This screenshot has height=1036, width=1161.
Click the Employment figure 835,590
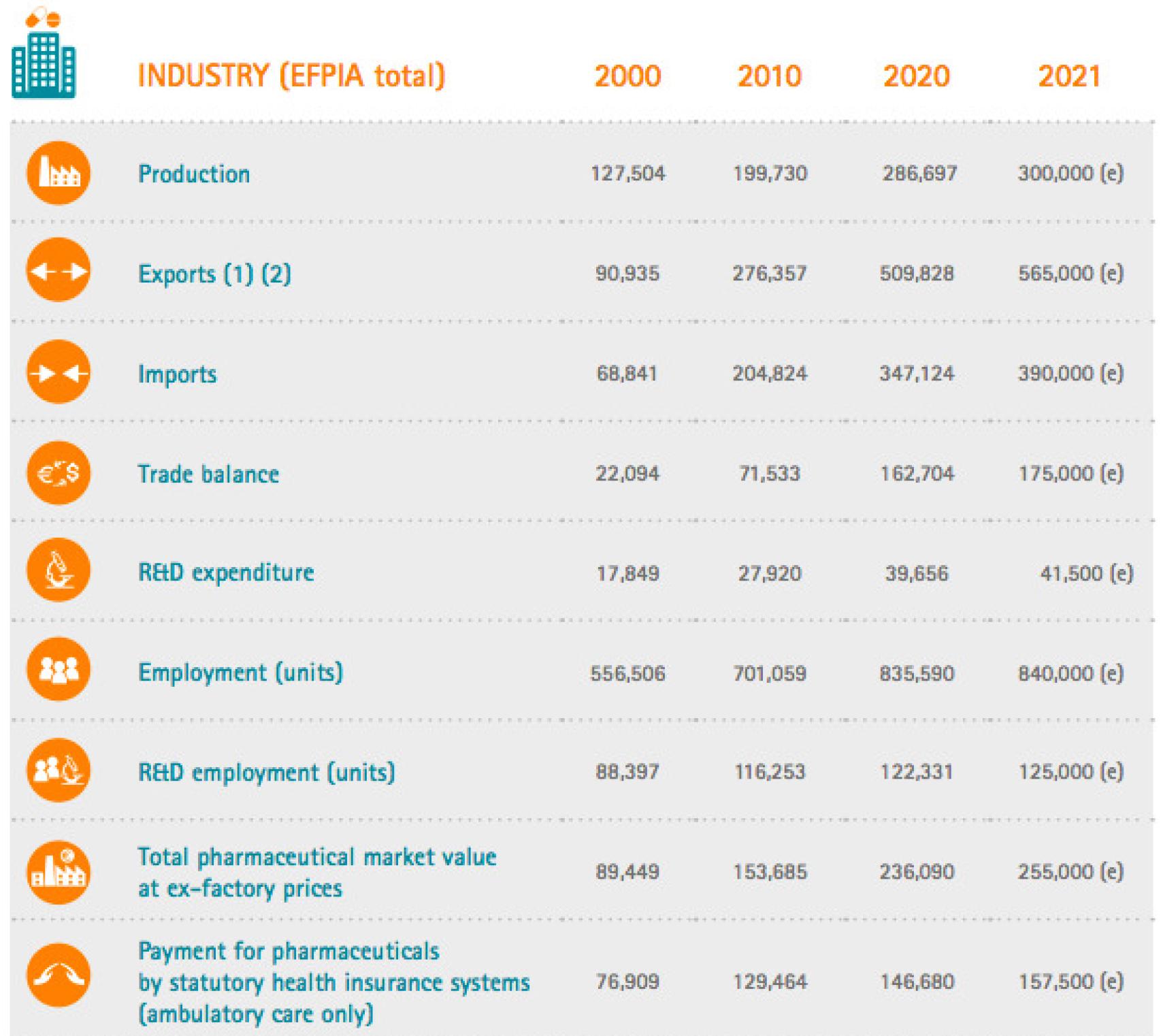917,673
